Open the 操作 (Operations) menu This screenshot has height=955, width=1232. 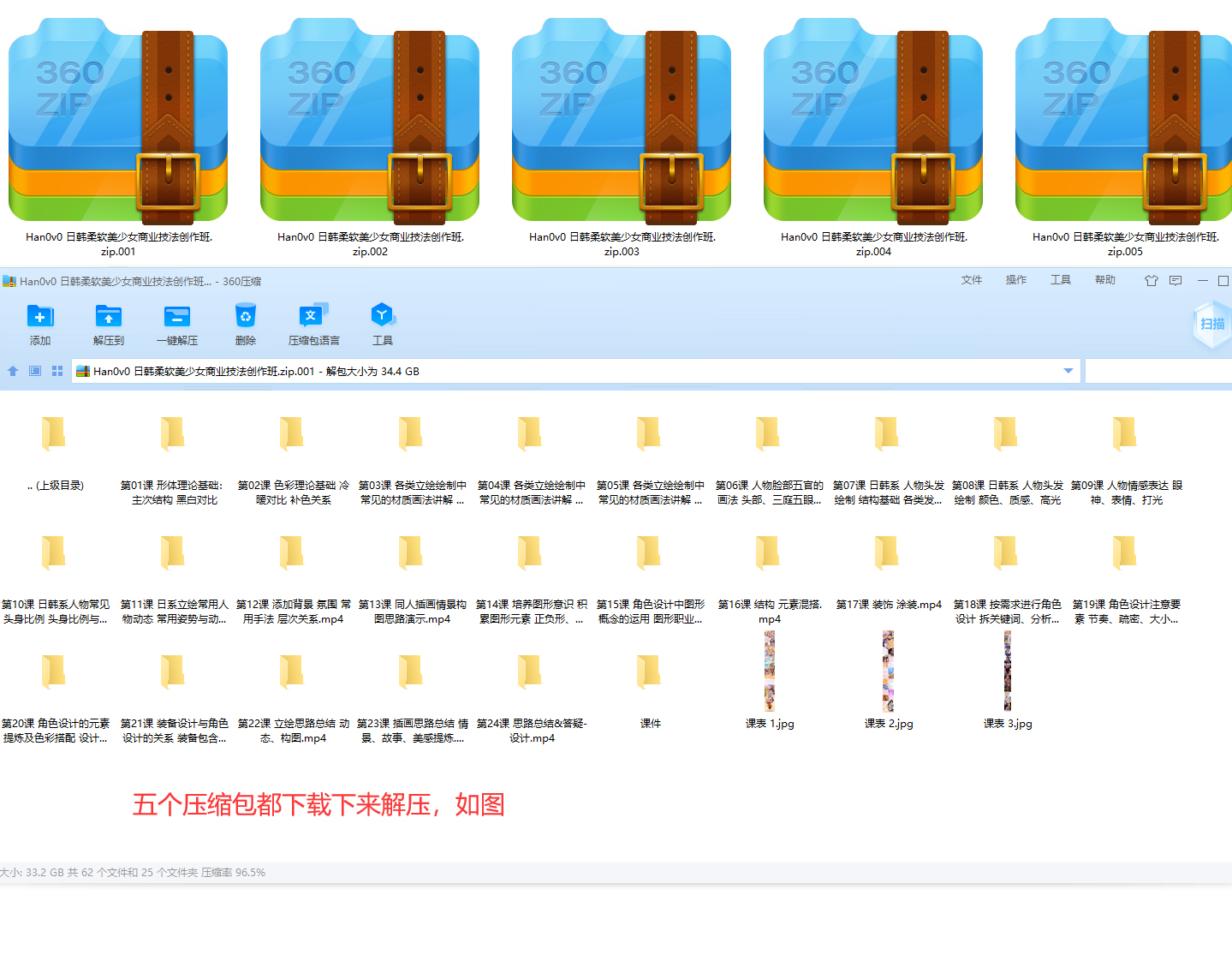1015,280
